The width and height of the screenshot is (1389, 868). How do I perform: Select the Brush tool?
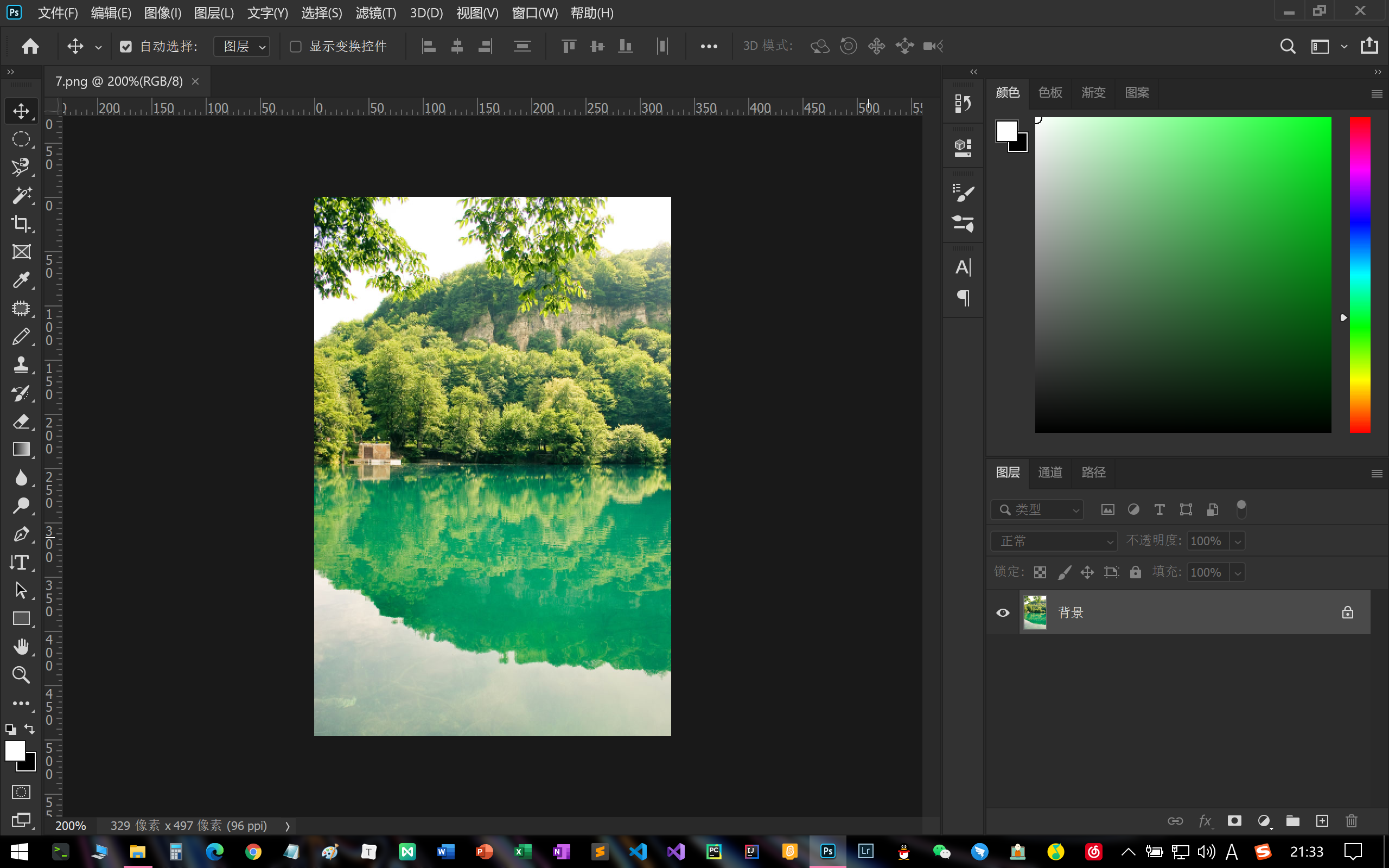(x=21, y=336)
